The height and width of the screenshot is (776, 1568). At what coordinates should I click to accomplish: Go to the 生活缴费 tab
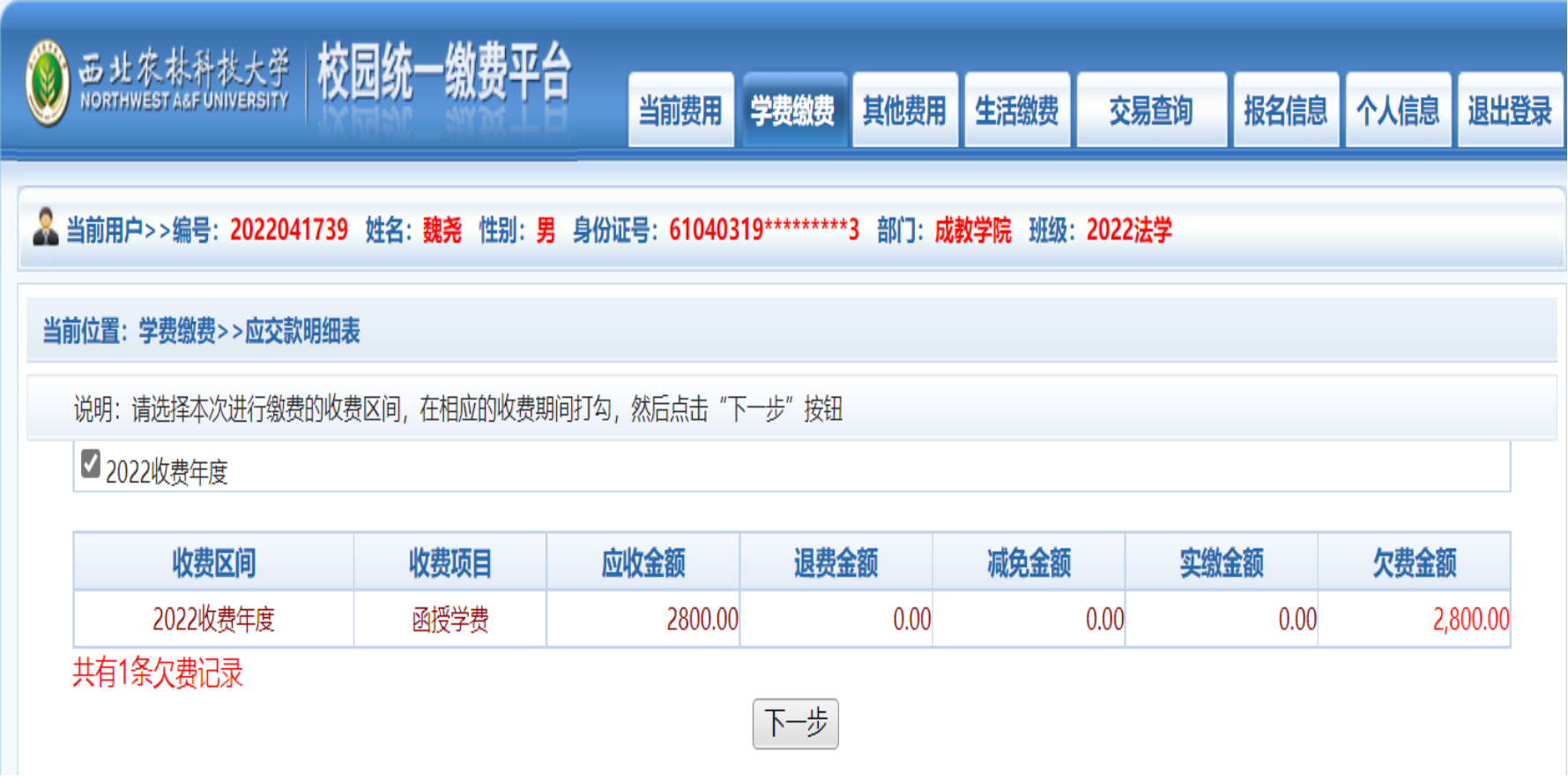(1017, 111)
